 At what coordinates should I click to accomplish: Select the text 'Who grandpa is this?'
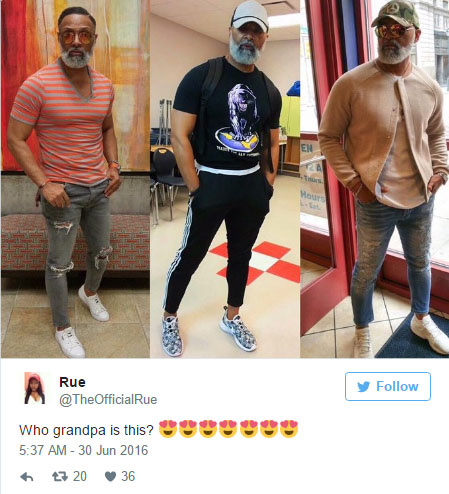click(x=86, y=430)
